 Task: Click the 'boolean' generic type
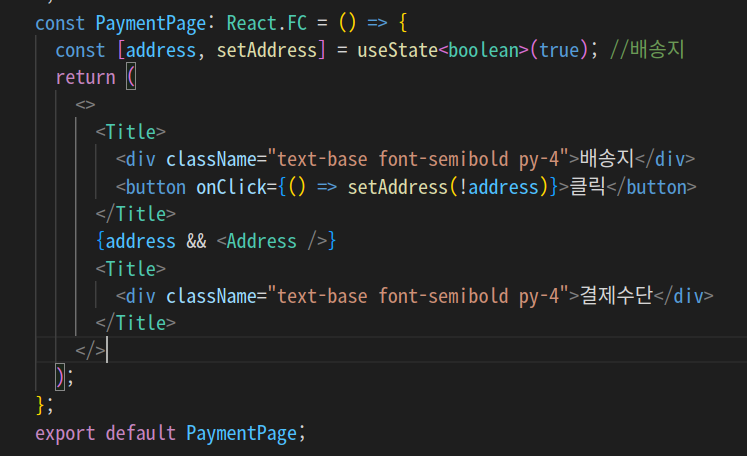(x=483, y=51)
